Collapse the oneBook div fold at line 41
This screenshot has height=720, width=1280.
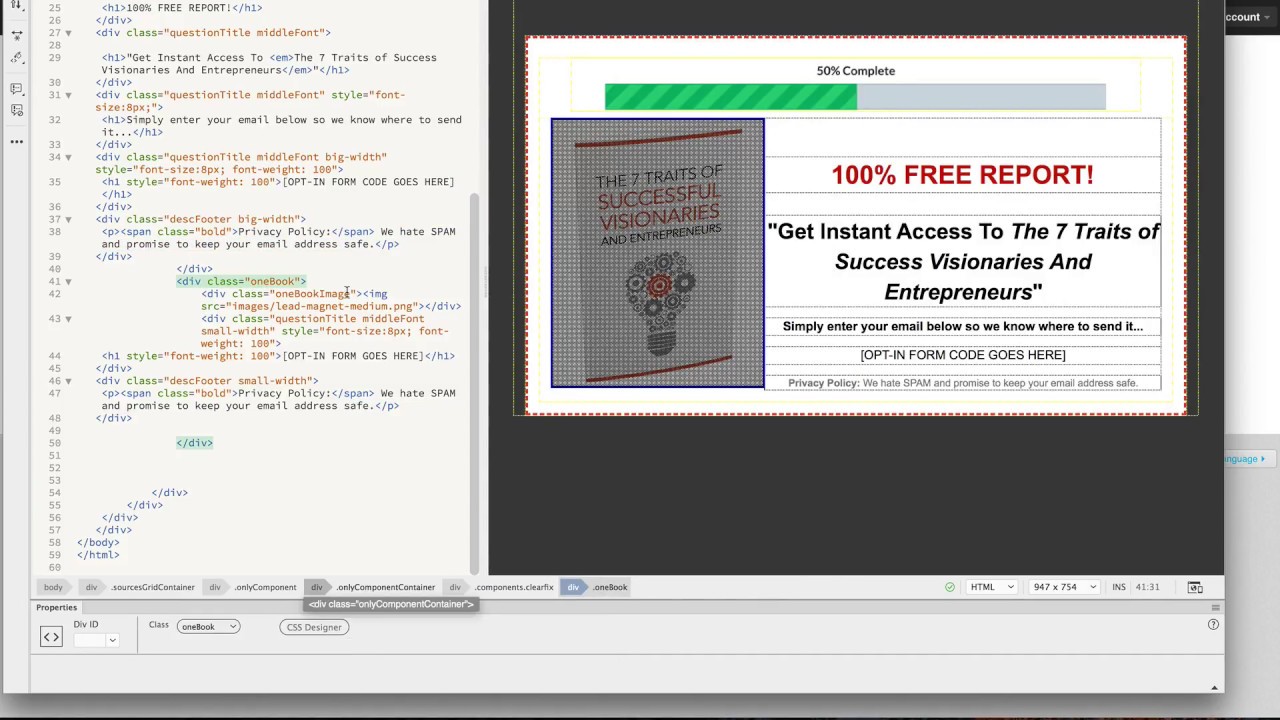coord(68,281)
